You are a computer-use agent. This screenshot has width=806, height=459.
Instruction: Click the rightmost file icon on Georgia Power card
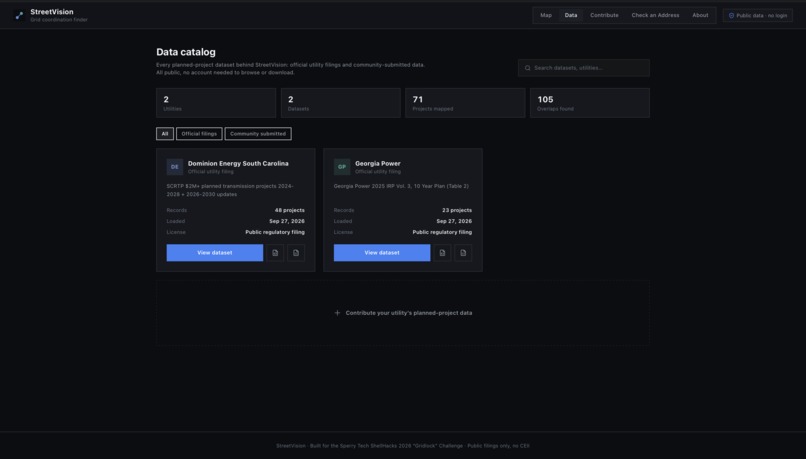click(463, 253)
